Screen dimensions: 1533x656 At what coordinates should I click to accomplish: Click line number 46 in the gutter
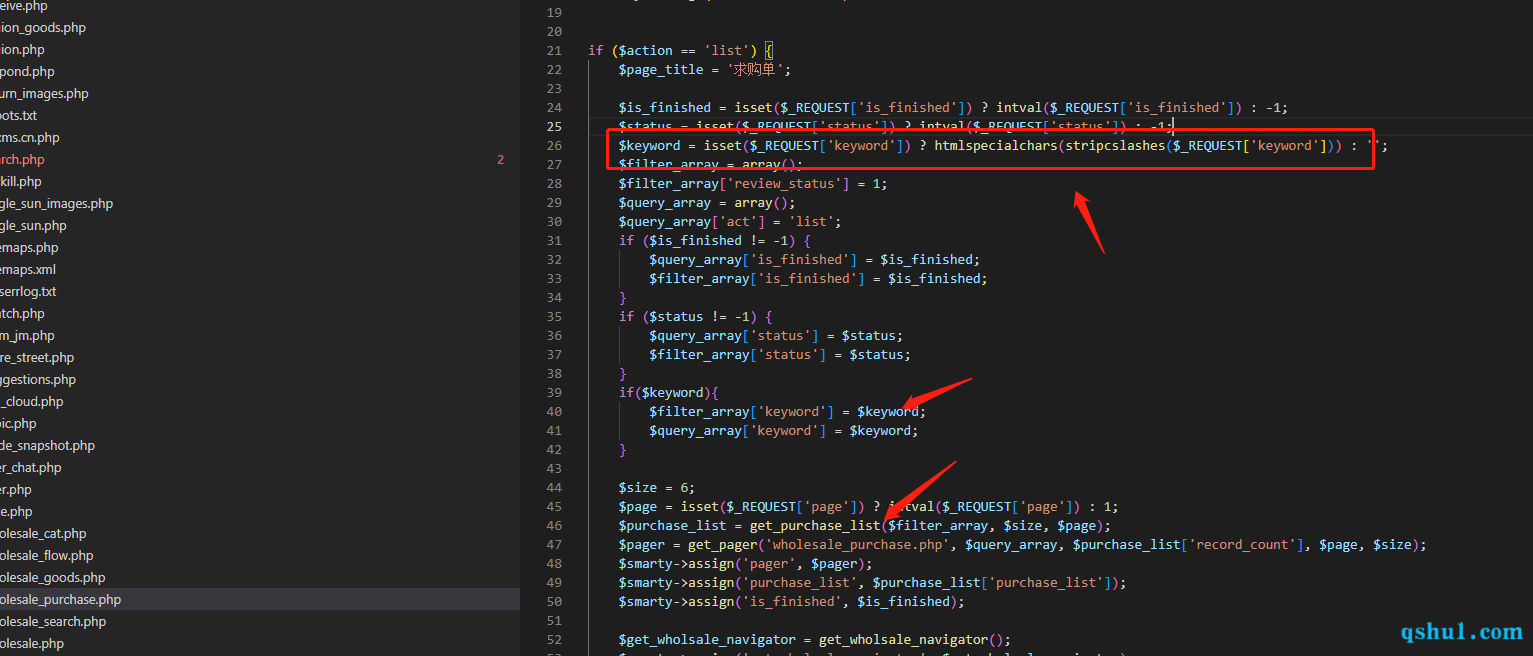tap(554, 526)
